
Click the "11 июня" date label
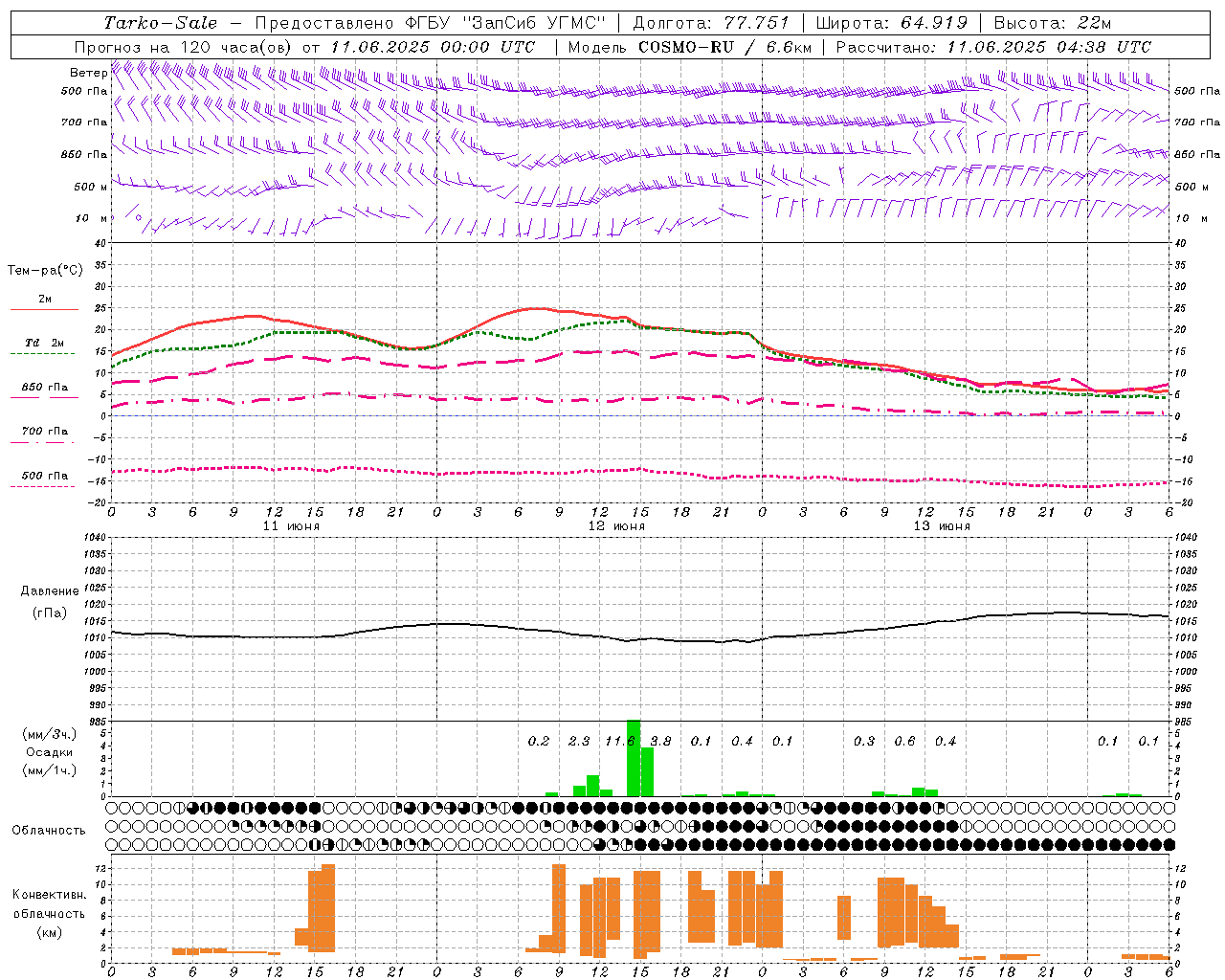coord(291,526)
